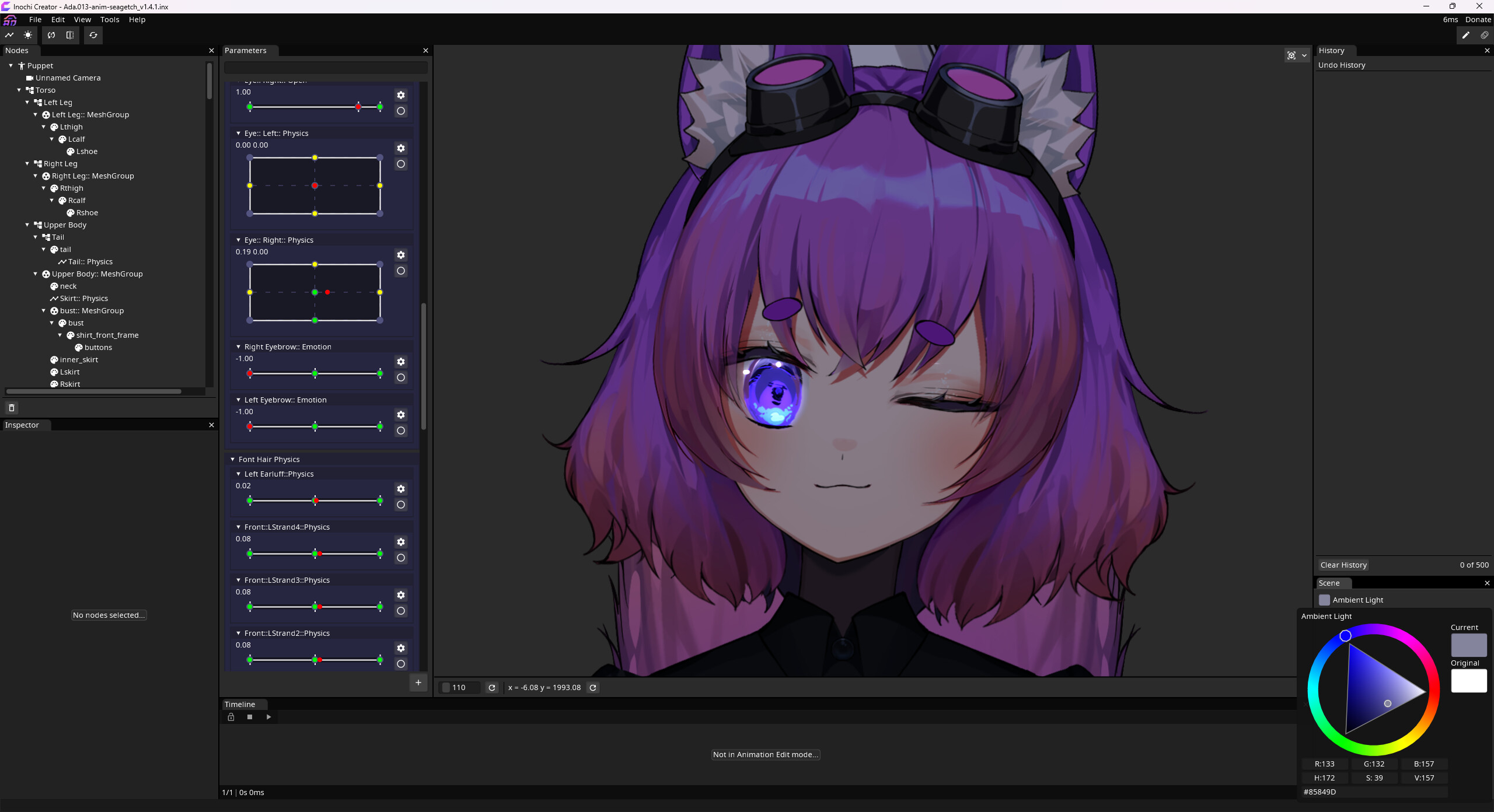
Task: Open the Tools menu
Action: (x=109, y=19)
